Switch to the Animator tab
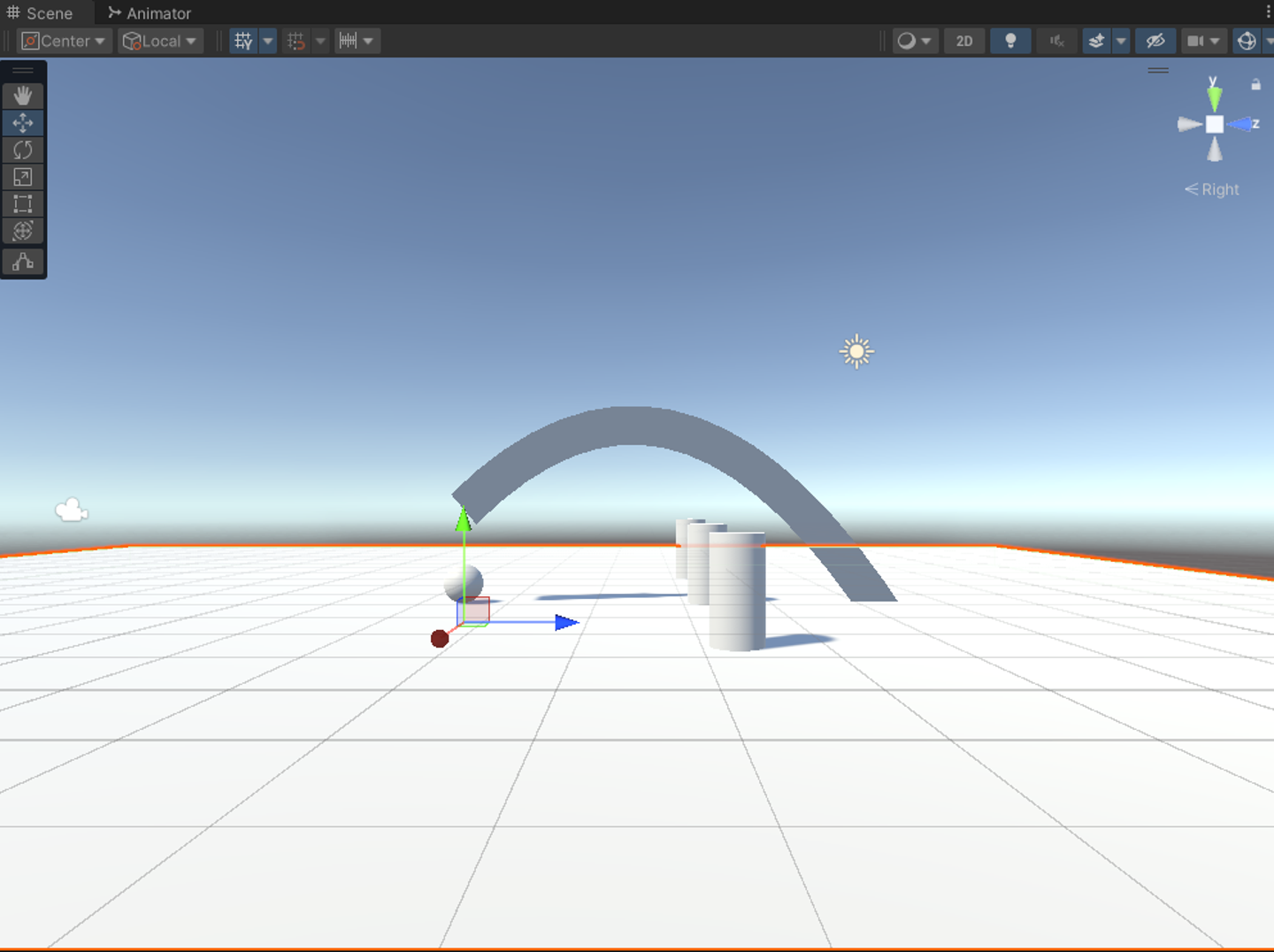Image resolution: width=1274 pixels, height=952 pixels. 150,13
